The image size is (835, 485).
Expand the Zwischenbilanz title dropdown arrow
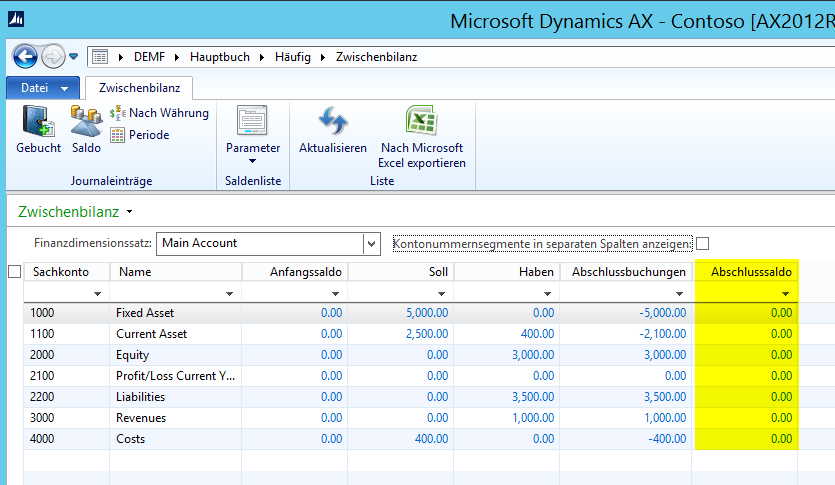(130, 213)
